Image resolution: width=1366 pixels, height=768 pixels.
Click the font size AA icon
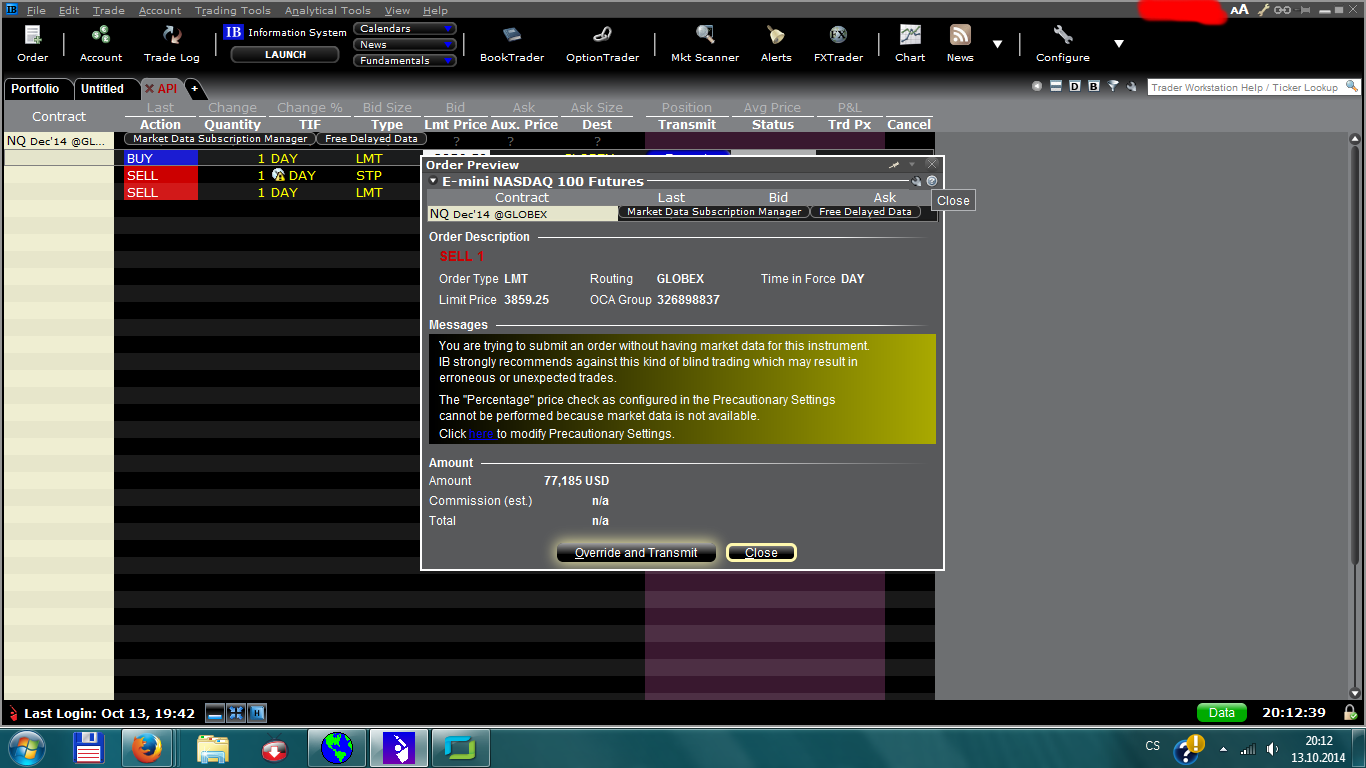[1240, 10]
